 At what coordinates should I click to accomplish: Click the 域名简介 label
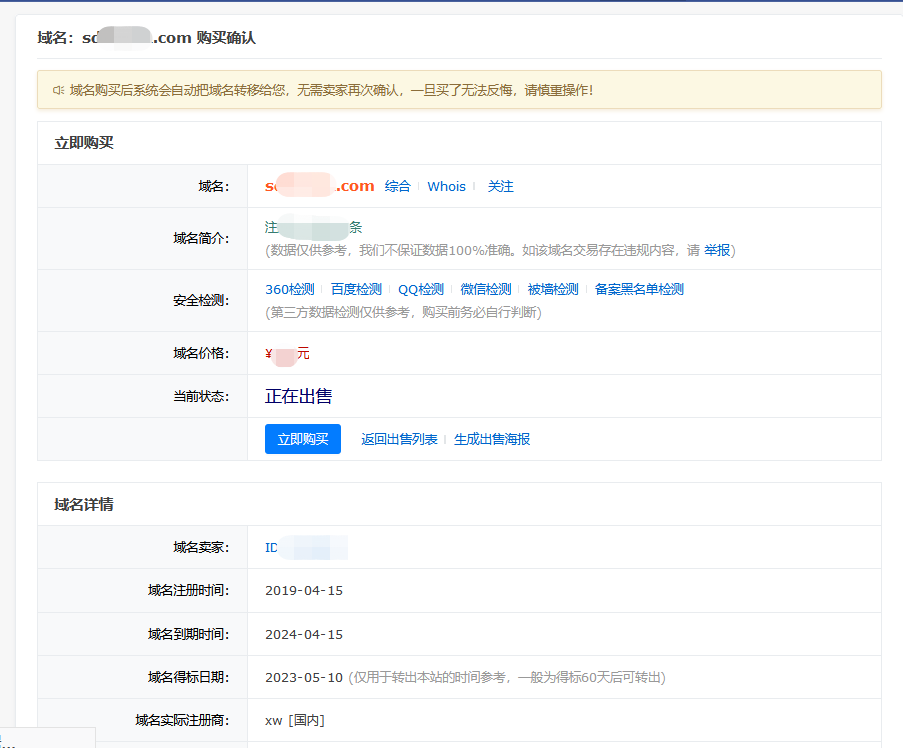tap(201, 238)
